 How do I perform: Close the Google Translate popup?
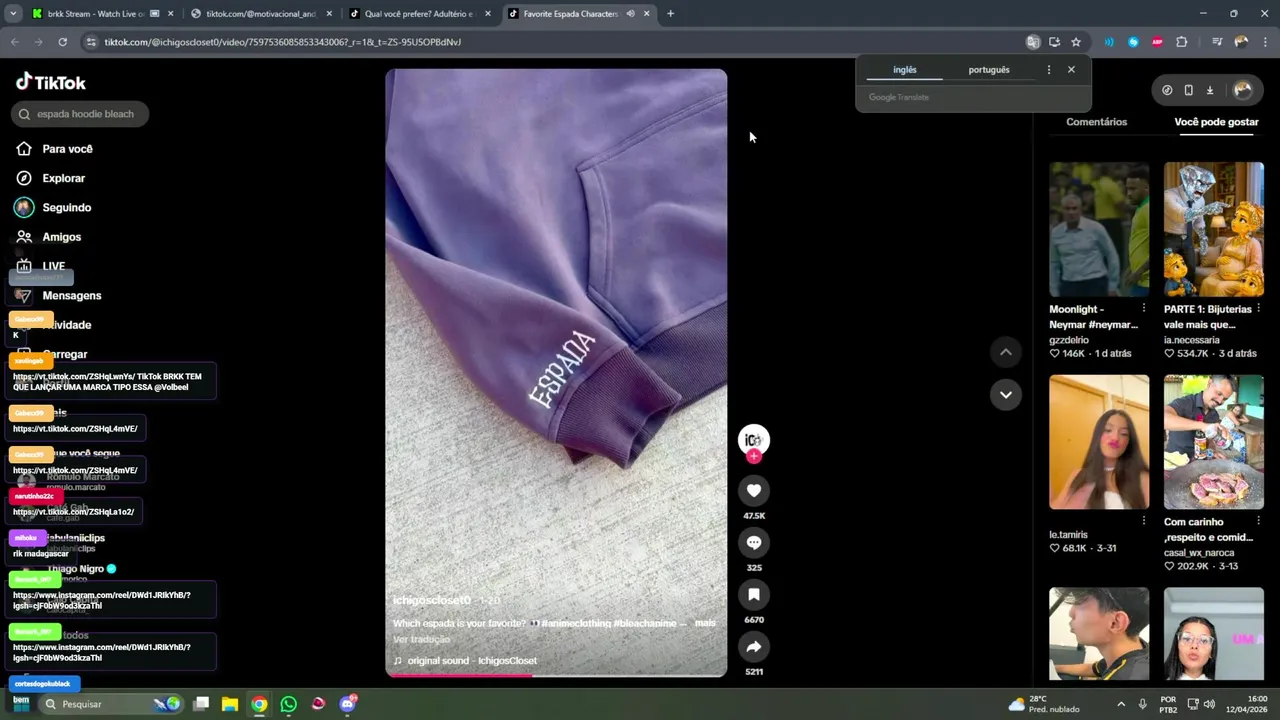coord(1071,70)
